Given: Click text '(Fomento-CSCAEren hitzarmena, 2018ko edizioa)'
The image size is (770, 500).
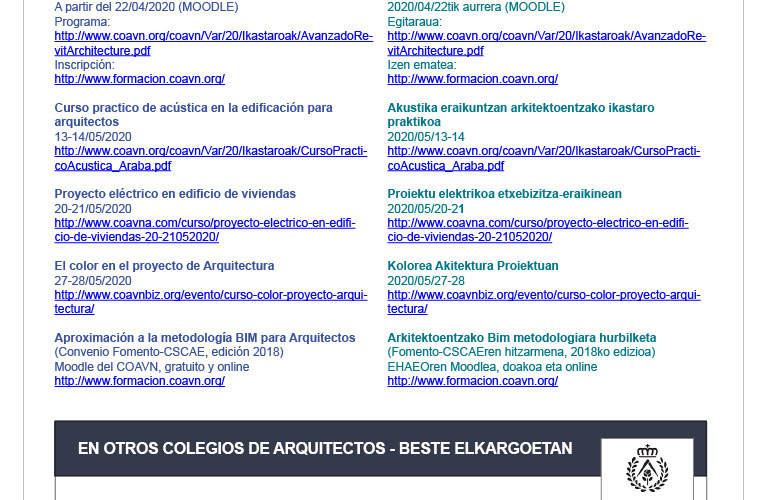Looking at the screenshot, I should tap(521, 352).
